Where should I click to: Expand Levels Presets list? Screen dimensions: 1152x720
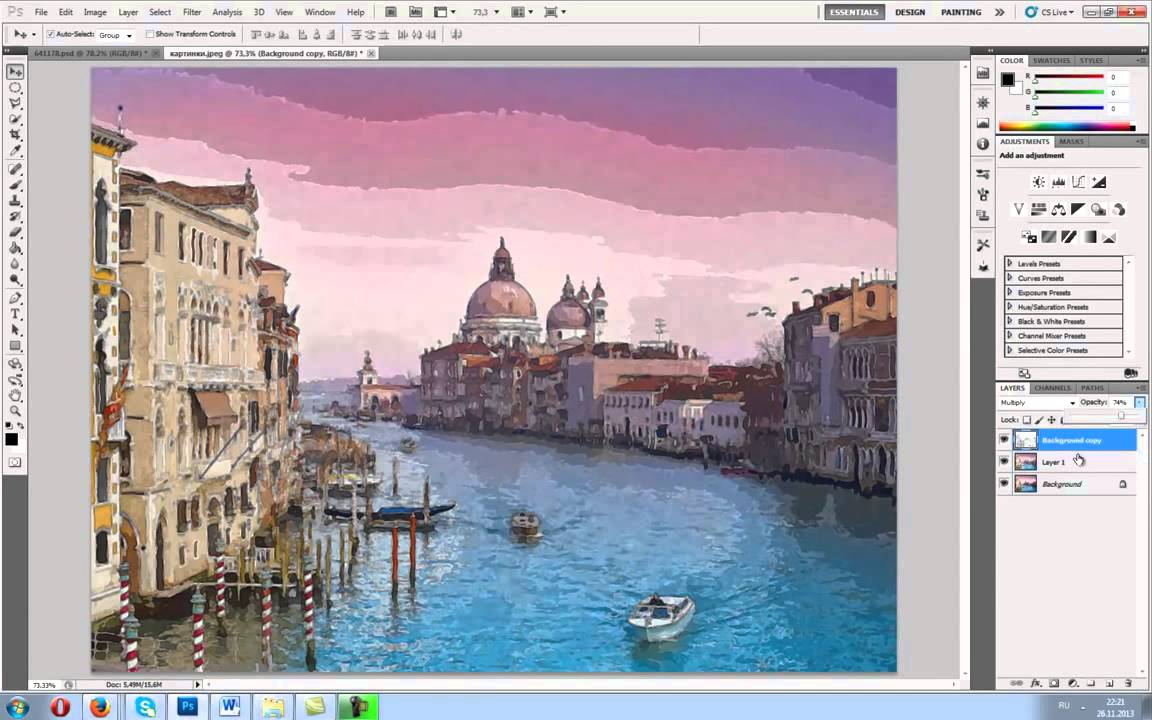click(x=1009, y=264)
